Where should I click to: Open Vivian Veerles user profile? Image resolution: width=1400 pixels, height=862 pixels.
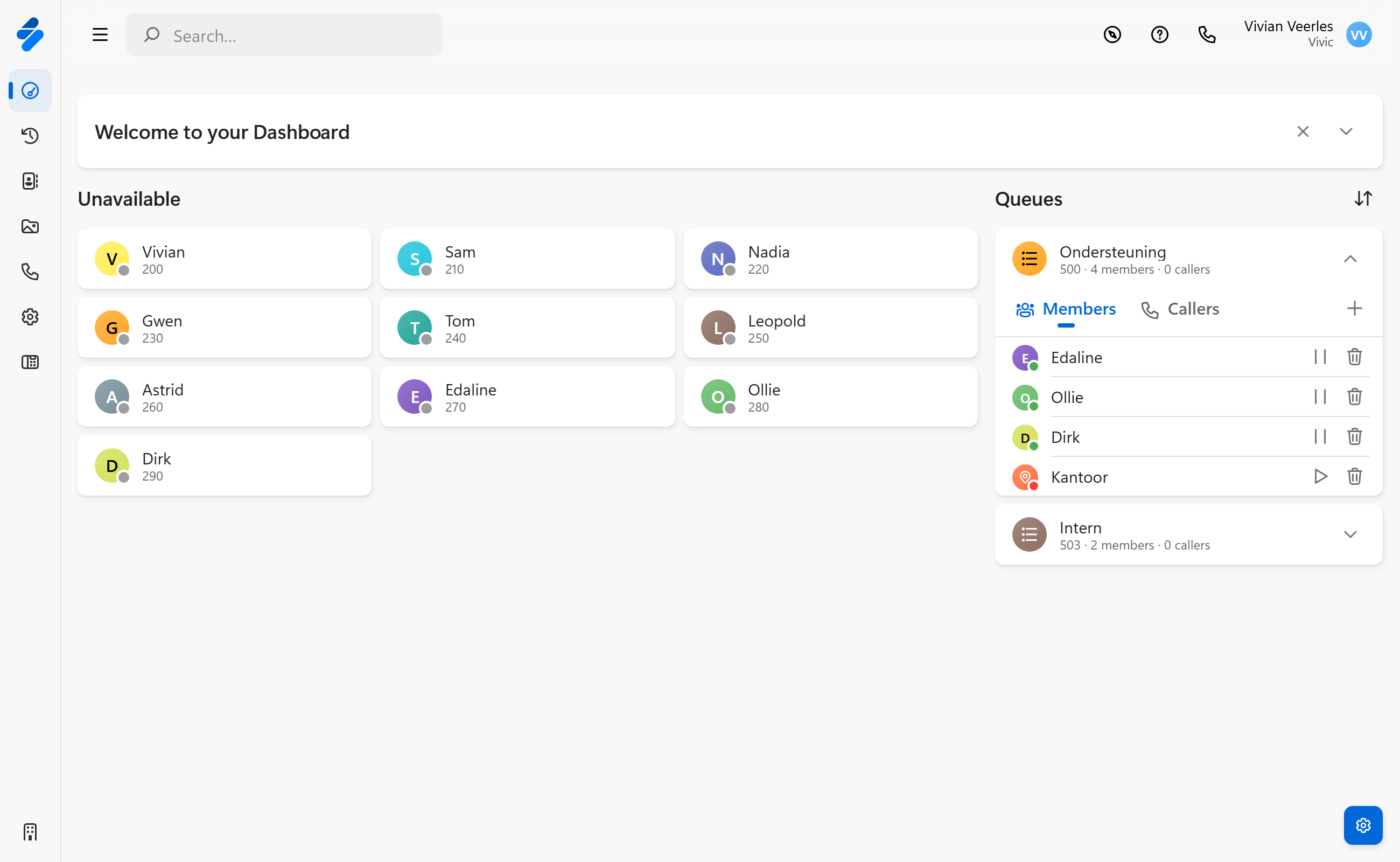pos(1358,35)
